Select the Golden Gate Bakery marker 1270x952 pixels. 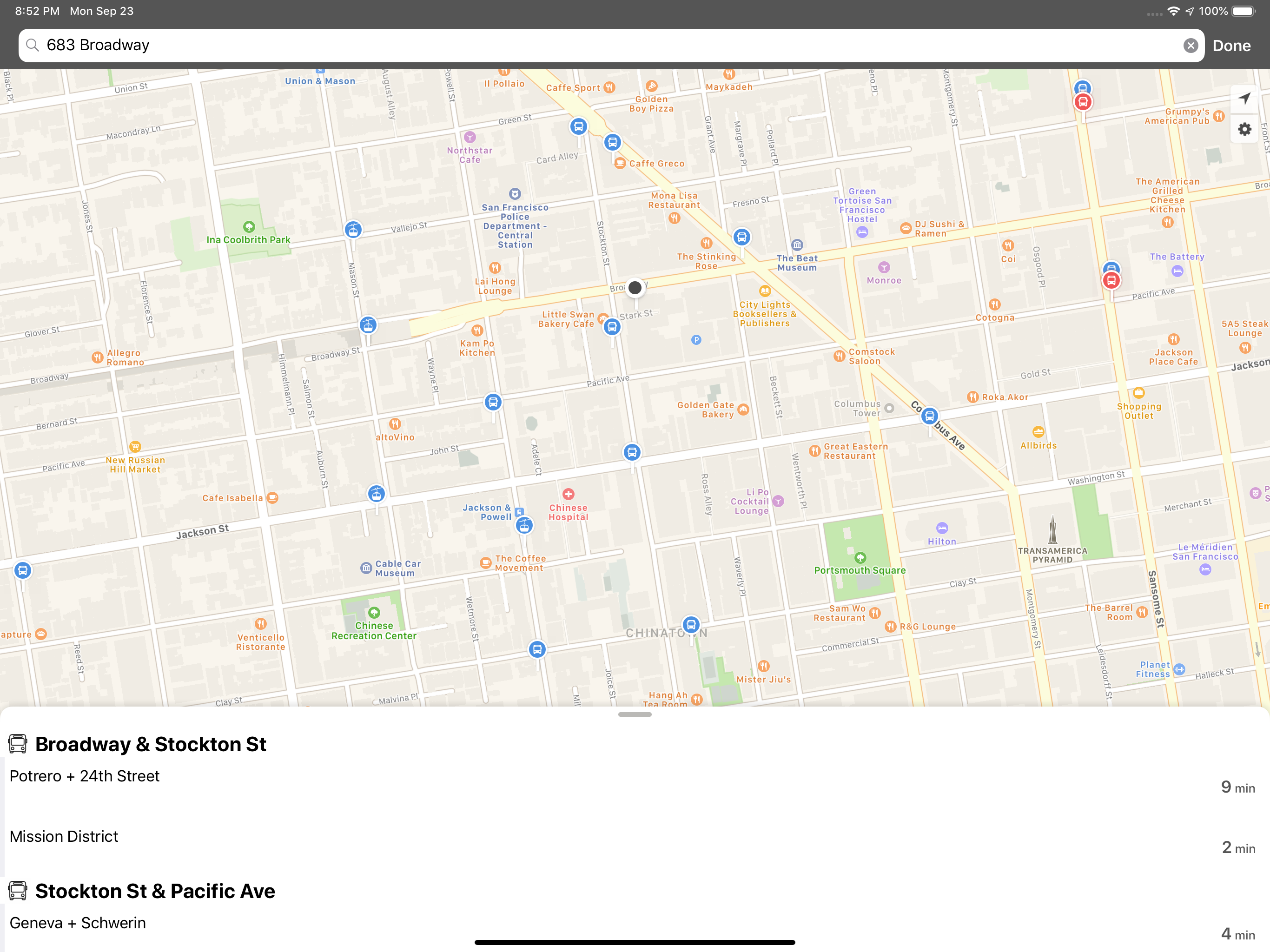[743, 410]
